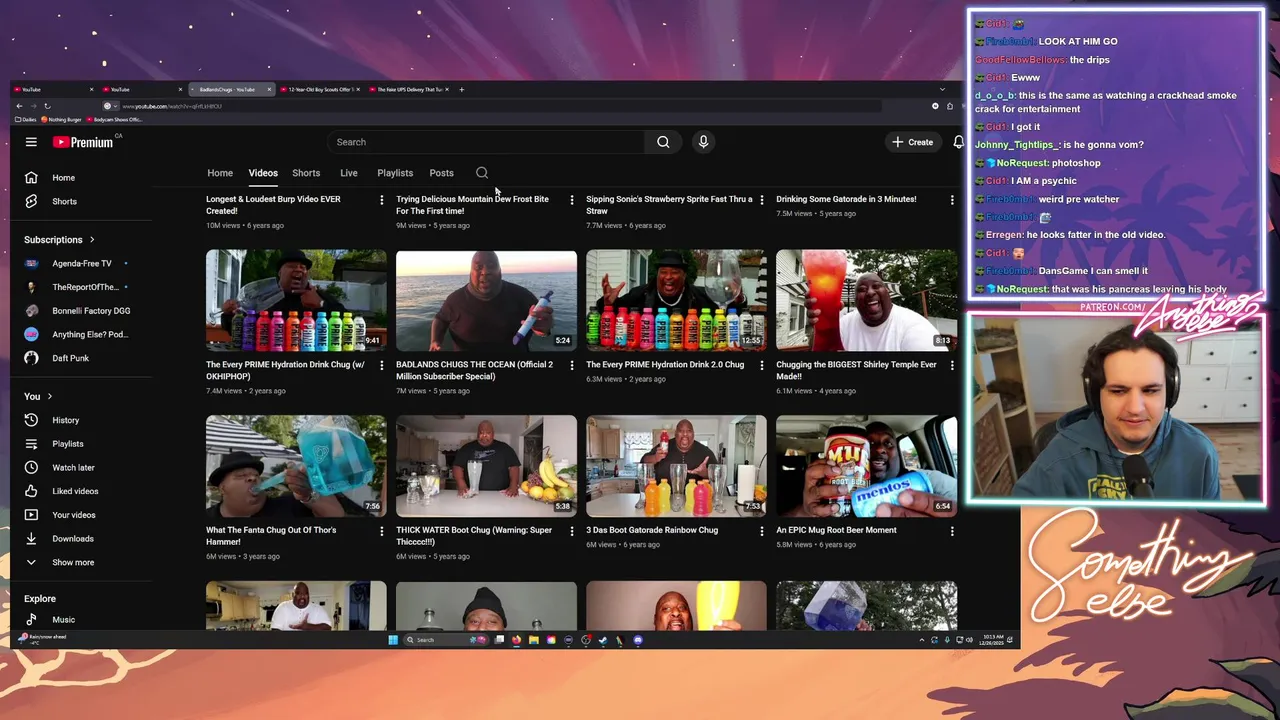Click the browser address bar
This screenshot has width=1280, height=720.
[x=490, y=106]
